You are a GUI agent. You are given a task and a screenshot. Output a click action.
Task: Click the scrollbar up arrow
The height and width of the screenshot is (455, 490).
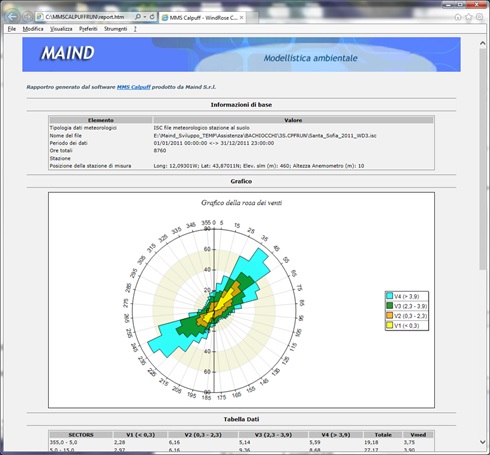(x=482, y=43)
